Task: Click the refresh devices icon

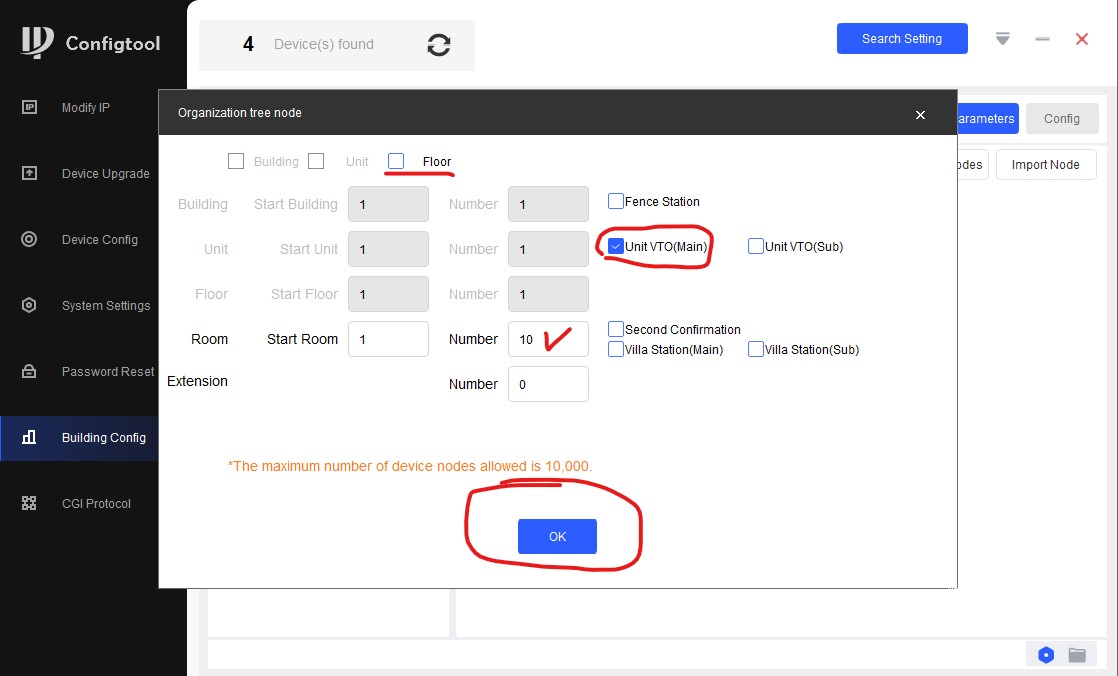Action: click(438, 45)
